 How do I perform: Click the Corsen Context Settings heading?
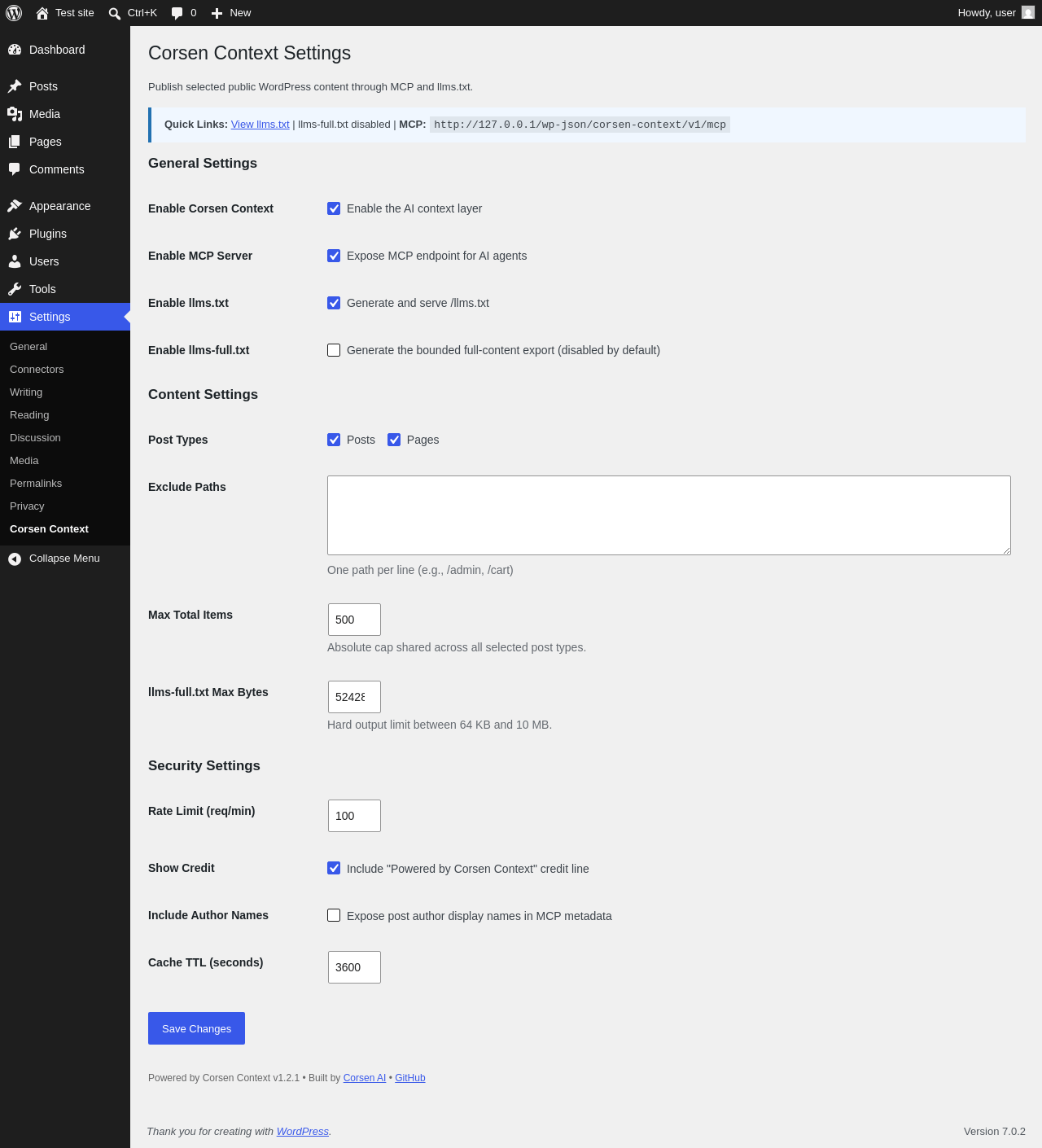coord(249,53)
